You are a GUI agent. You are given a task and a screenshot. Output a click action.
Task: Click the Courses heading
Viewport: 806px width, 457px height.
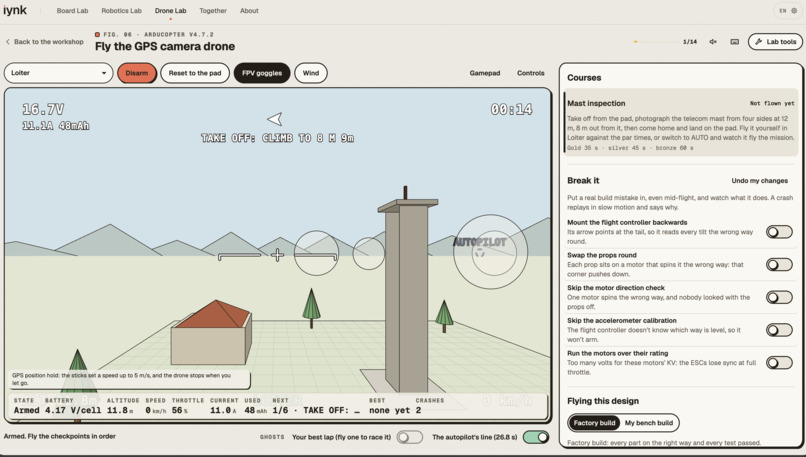coord(584,78)
